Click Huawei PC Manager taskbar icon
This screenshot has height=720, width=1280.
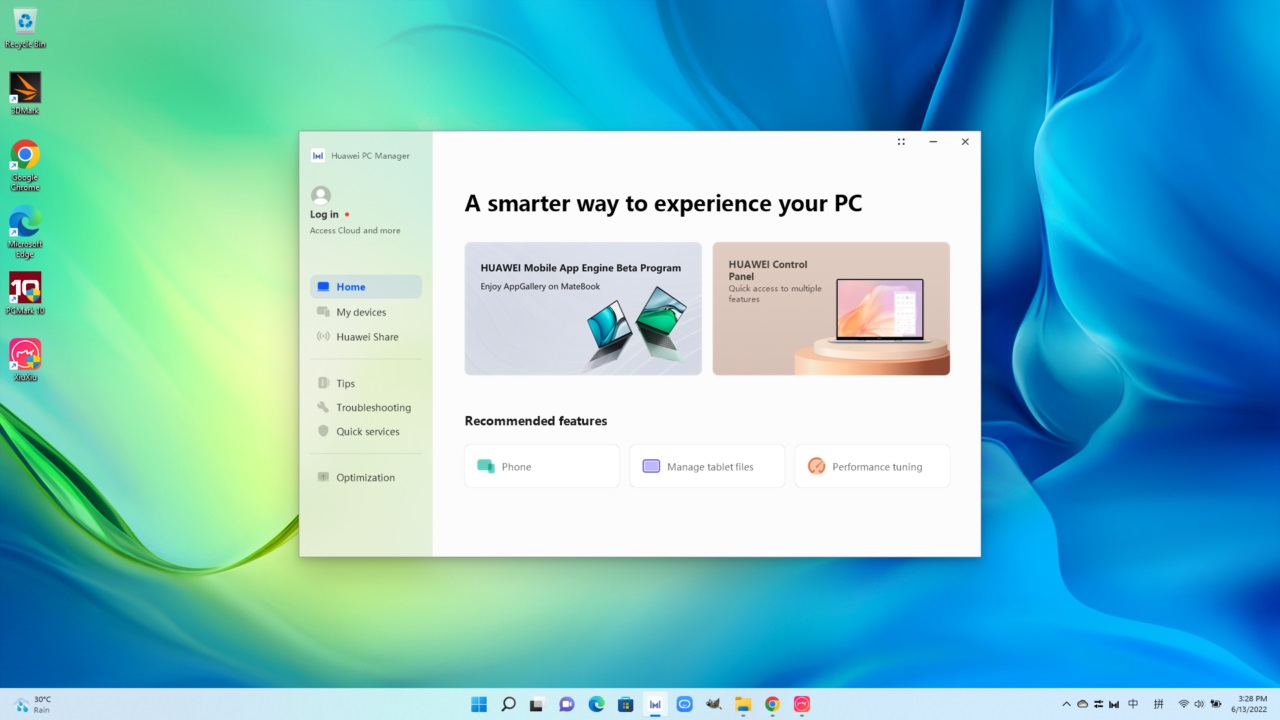655,704
